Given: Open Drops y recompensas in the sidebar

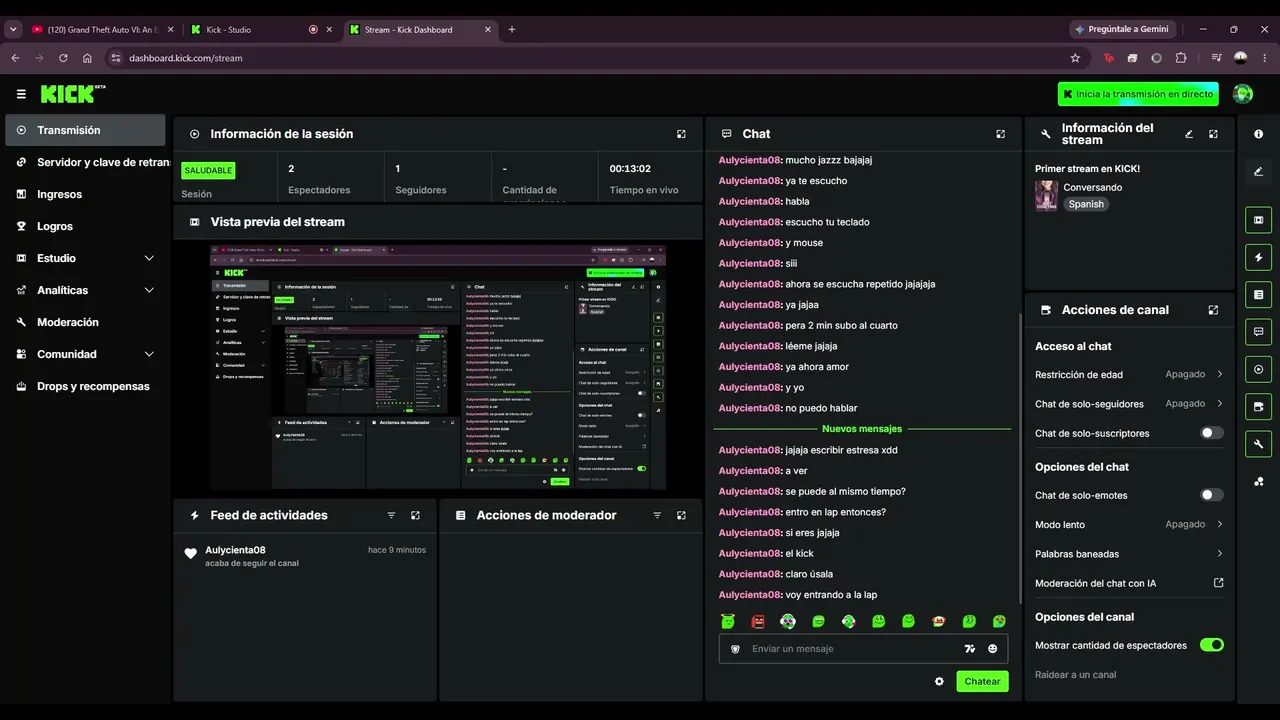Looking at the screenshot, I should (85, 386).
